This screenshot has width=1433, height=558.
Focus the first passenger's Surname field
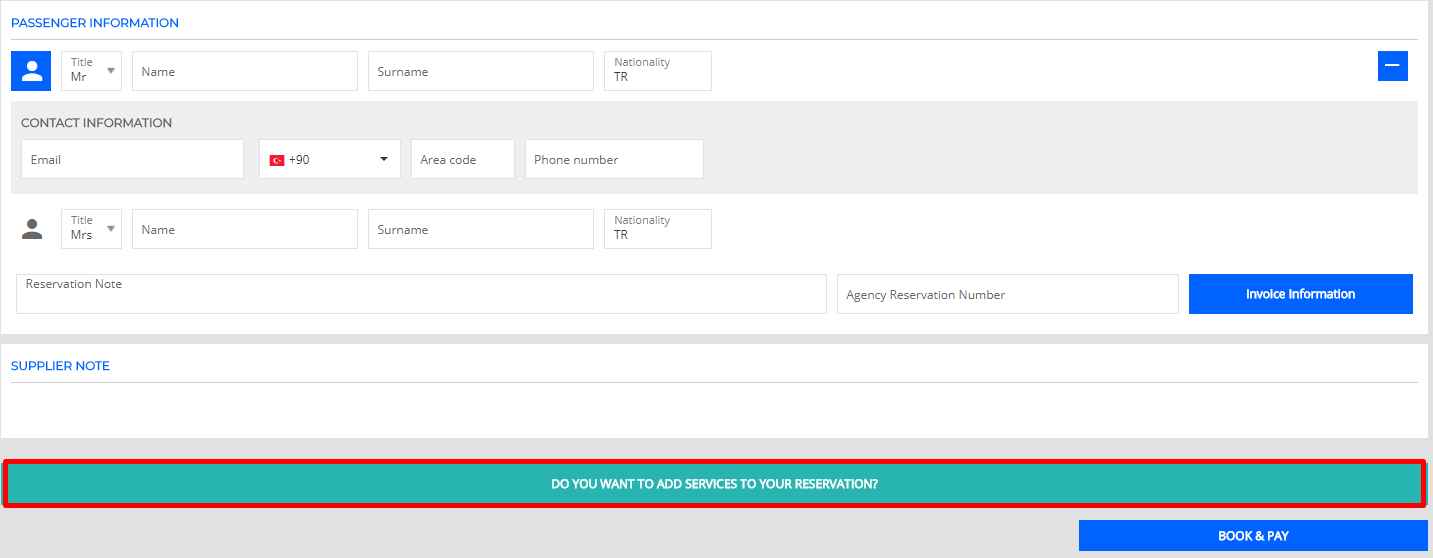480,71
